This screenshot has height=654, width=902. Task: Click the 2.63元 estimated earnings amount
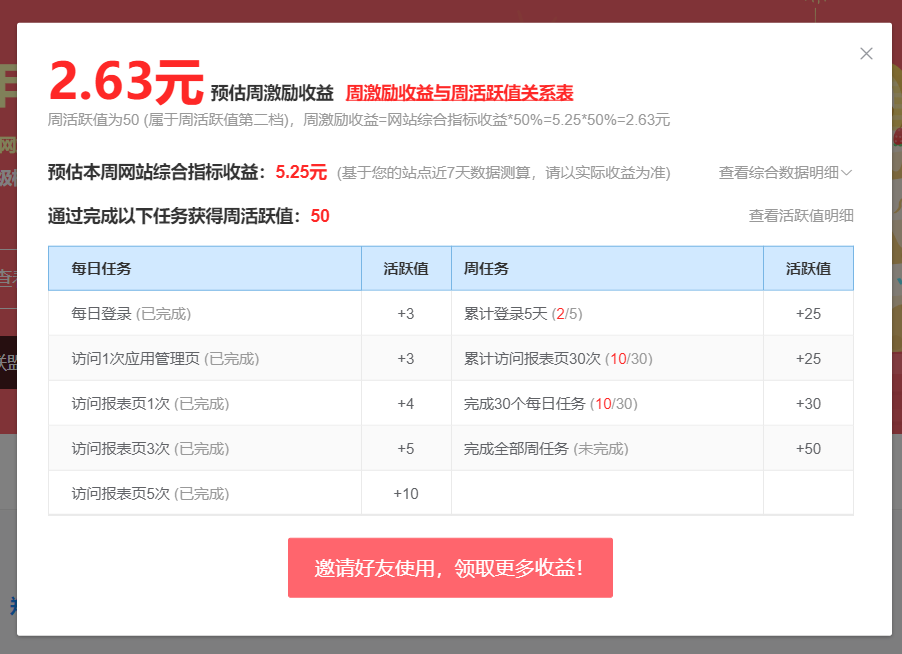click(x=126, y=82)
